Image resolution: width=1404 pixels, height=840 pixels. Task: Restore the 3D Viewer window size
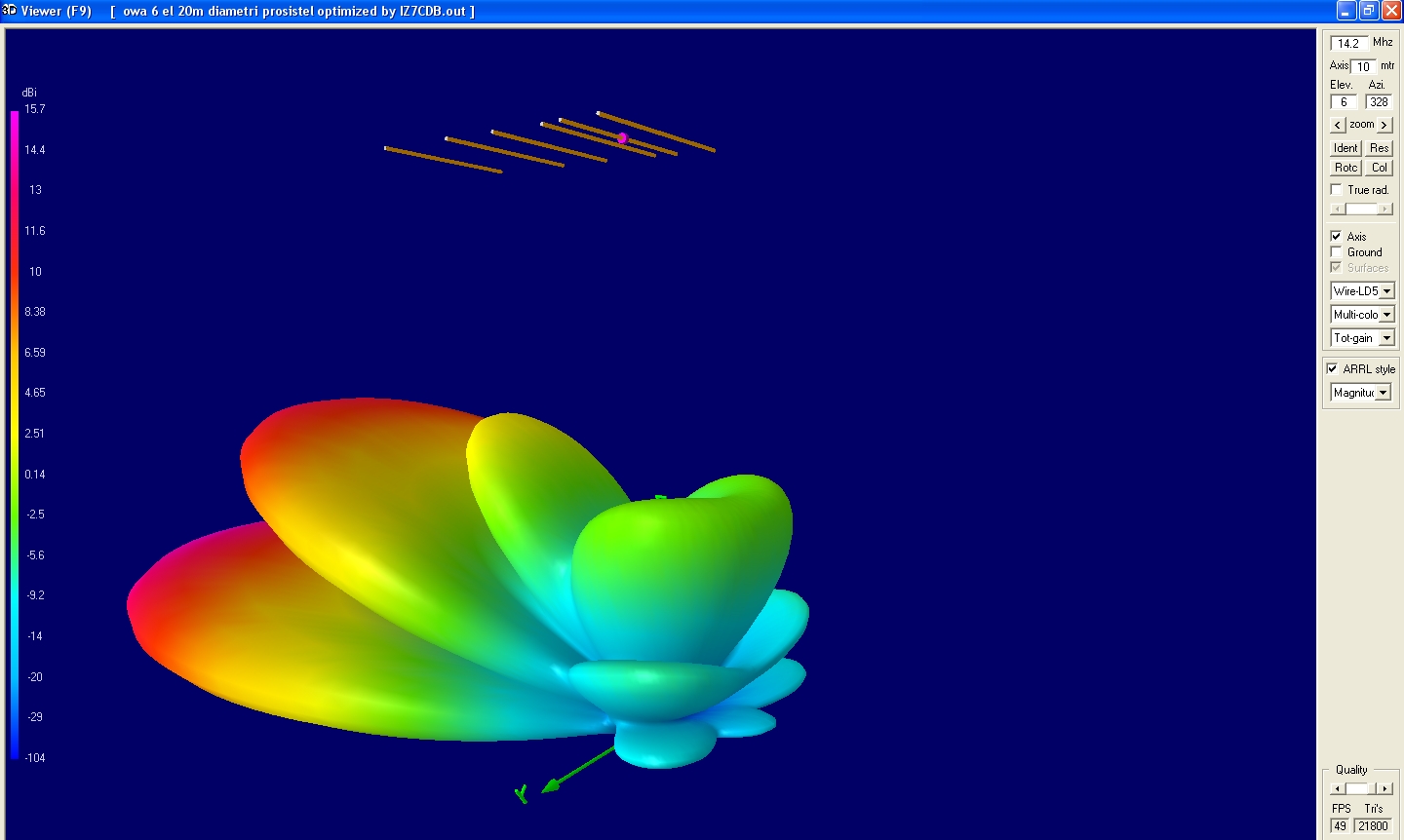click(x=1369, y=11)
